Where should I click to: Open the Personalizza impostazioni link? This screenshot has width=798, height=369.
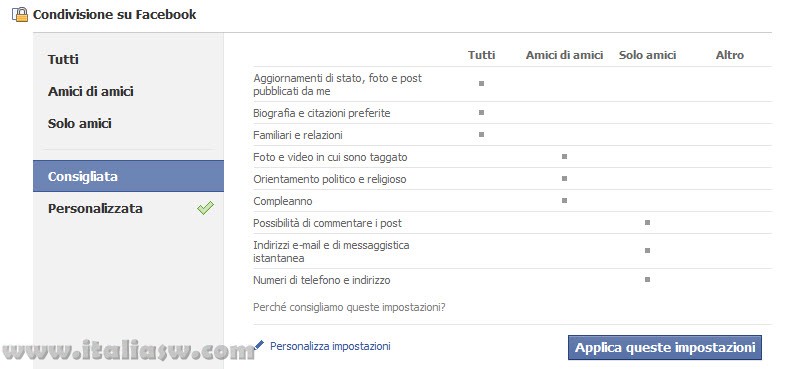pos(330,346)
